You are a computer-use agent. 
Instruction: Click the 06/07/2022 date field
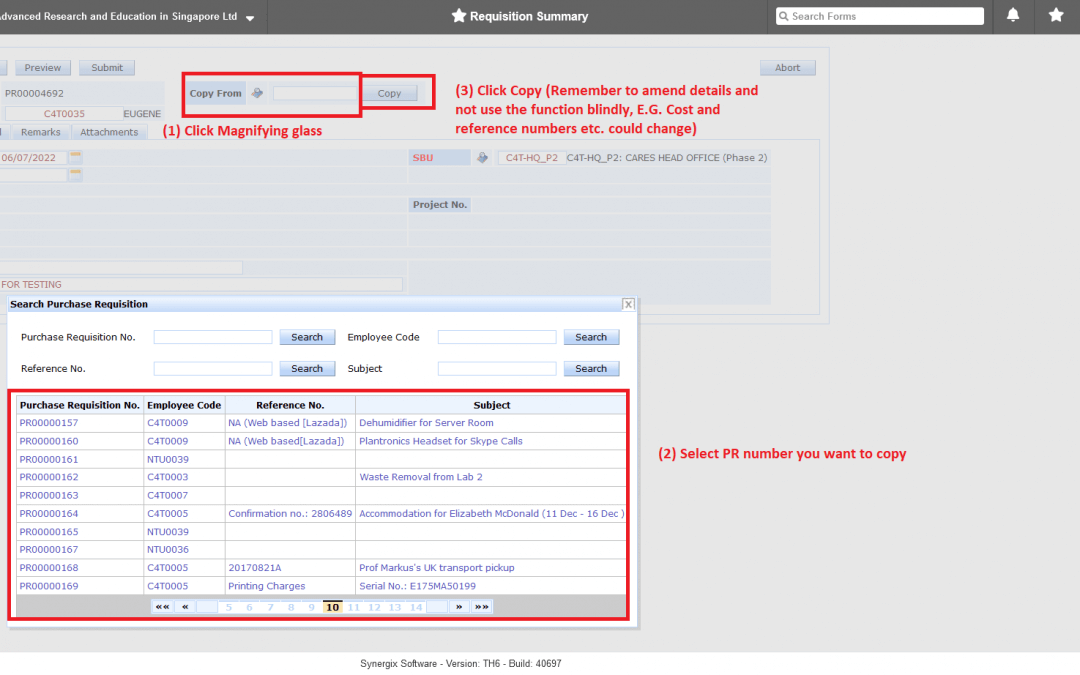(32, 158)
